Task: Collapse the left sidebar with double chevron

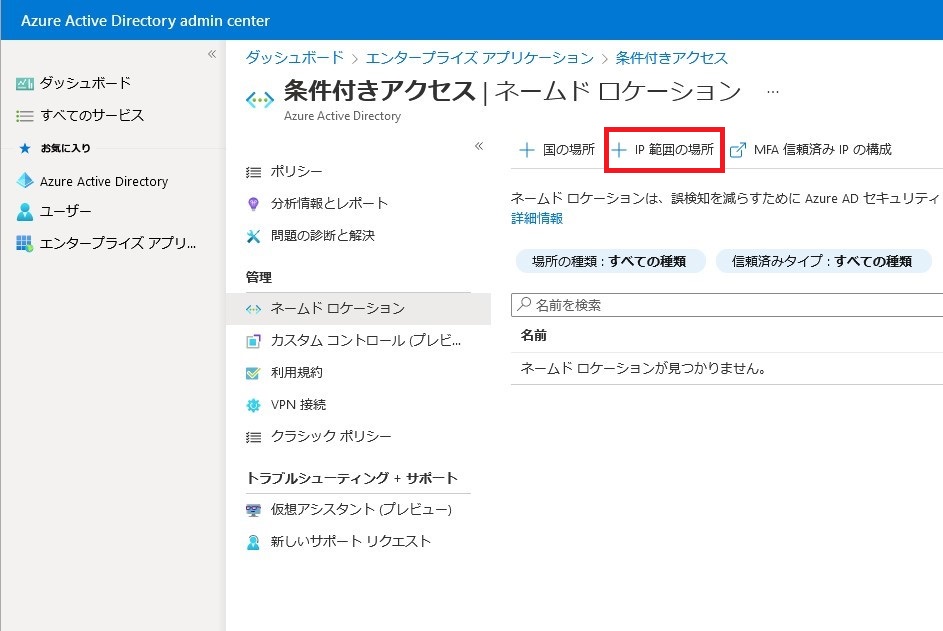Action: coord(212,54)
